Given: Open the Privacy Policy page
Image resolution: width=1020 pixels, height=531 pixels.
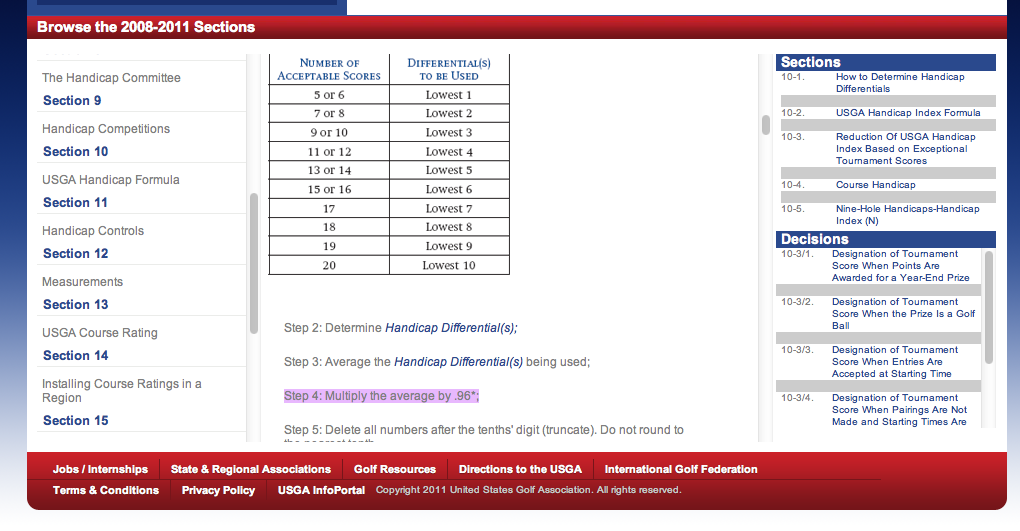Looking at the screenshot, I should click(x=218, y=490).
